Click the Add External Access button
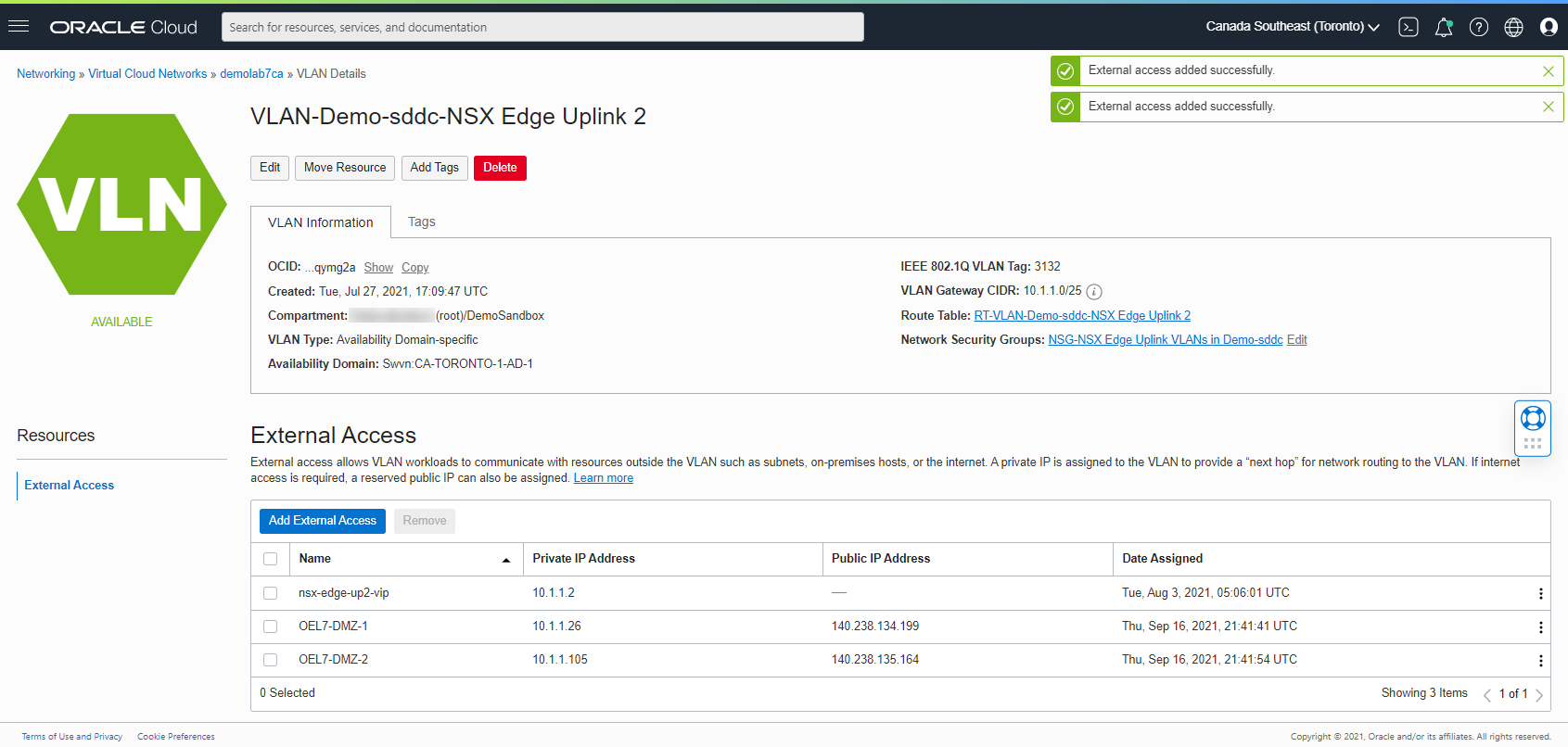This screenshot has height=747, width=1568. pyautogui.click(x=323, y=521)
